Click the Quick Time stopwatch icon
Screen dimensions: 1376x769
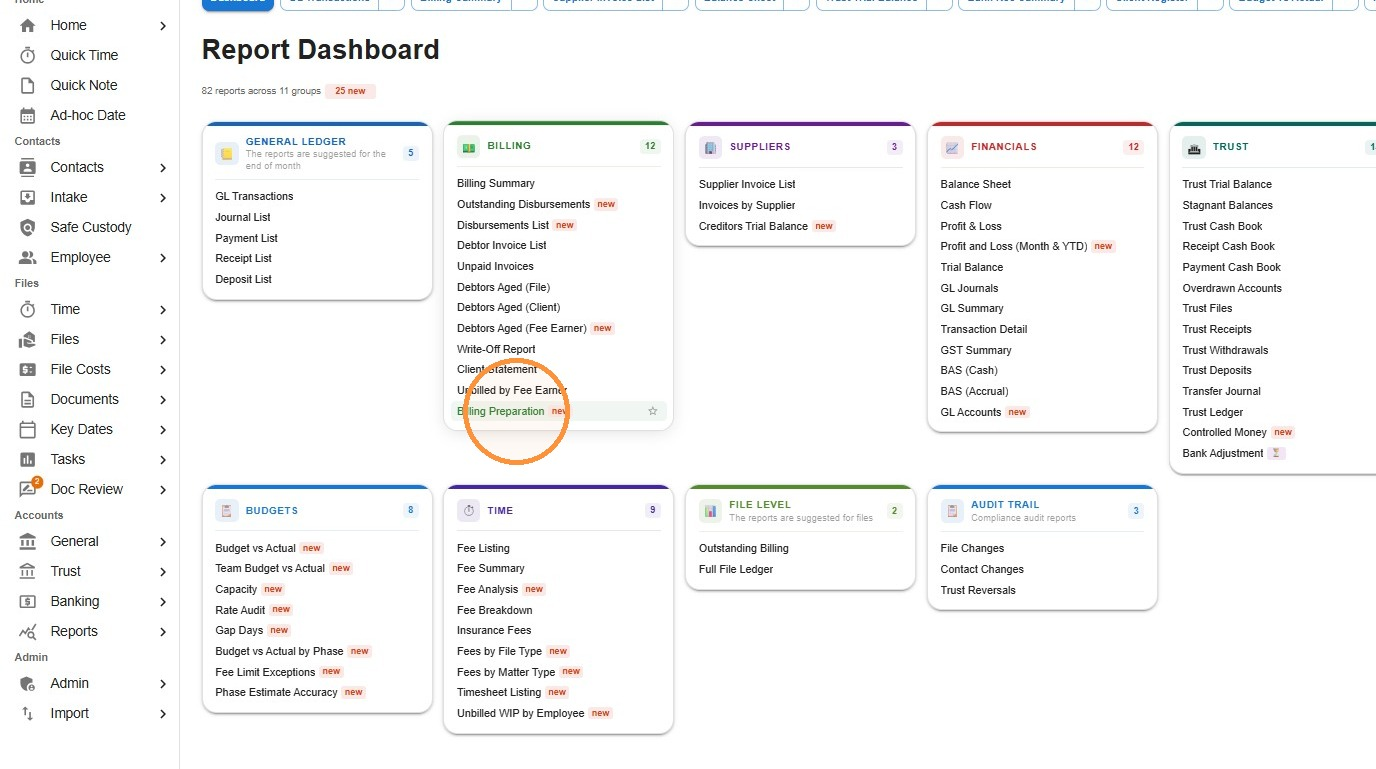point(28,55)
